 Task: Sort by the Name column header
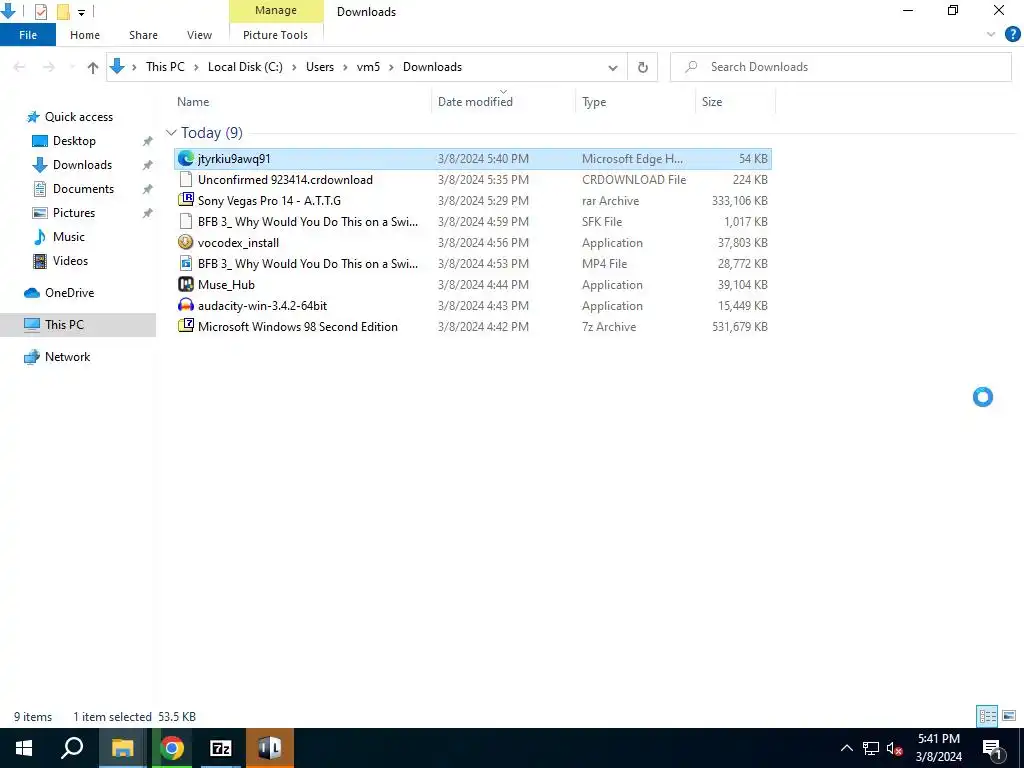193,102
